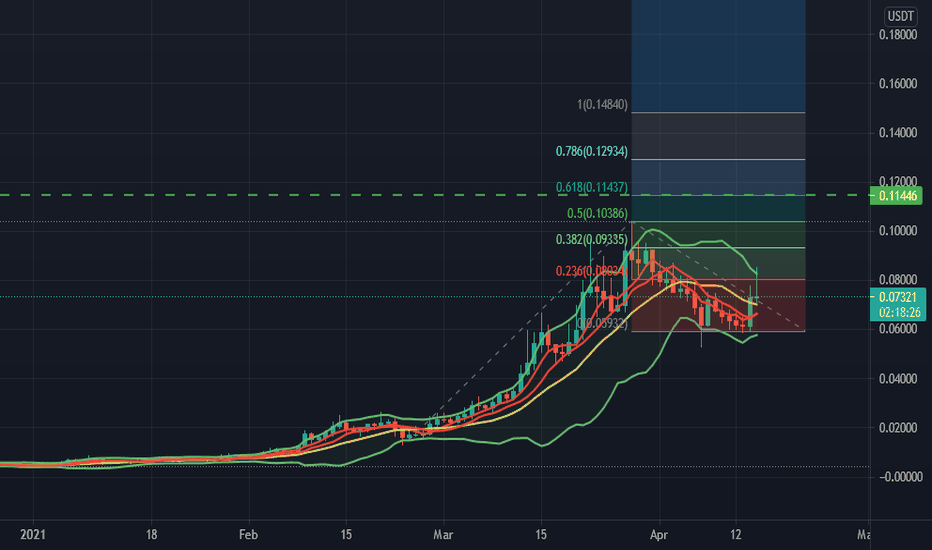Viewport: 932px width, 550px height.
Task: Click price axis value 0.18000
Action: click(898, 34)
